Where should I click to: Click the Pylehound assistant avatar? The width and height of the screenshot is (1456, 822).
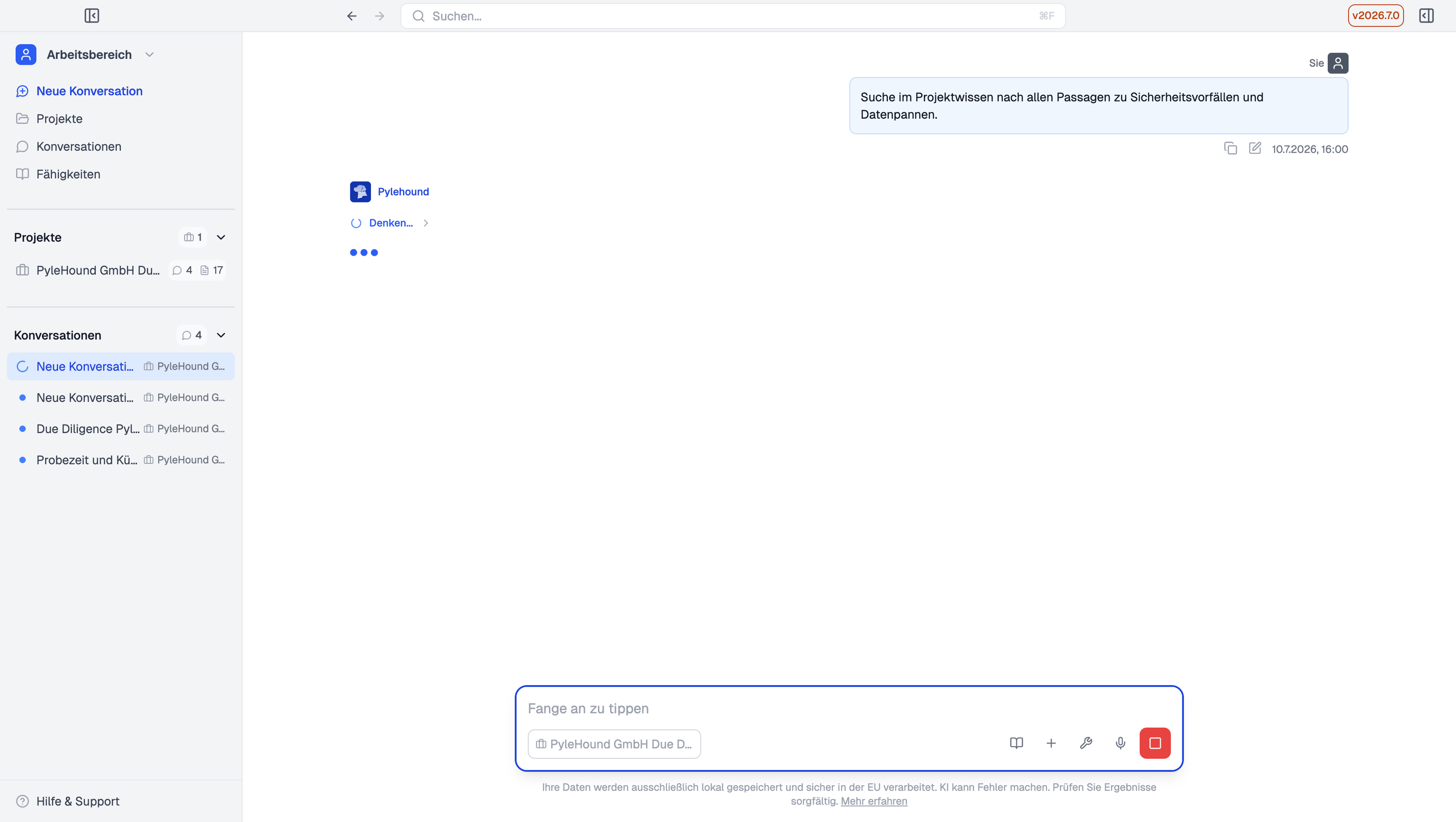pyautogui.click(x=360, y=191)
